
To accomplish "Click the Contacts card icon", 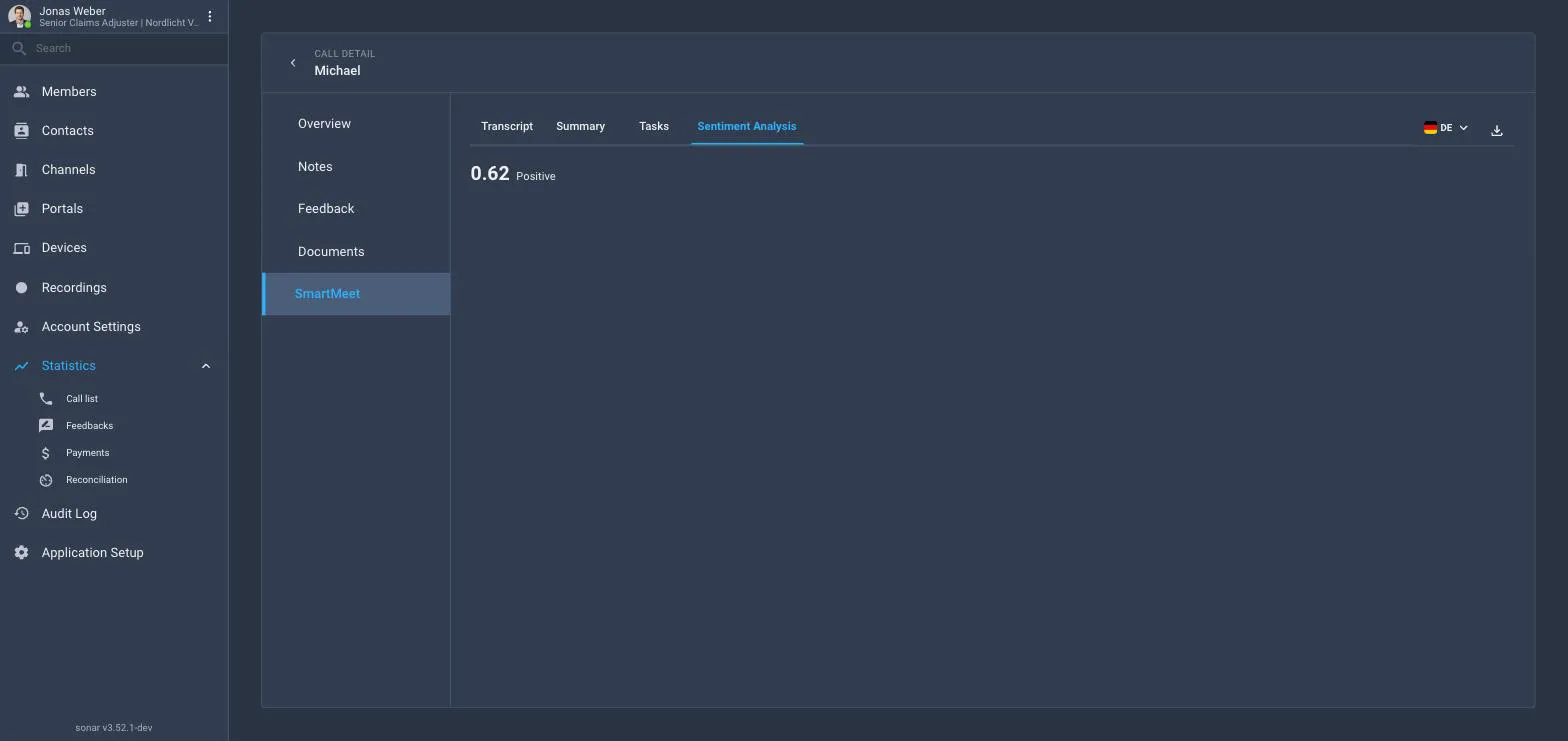I will click(x=21, y=131).
